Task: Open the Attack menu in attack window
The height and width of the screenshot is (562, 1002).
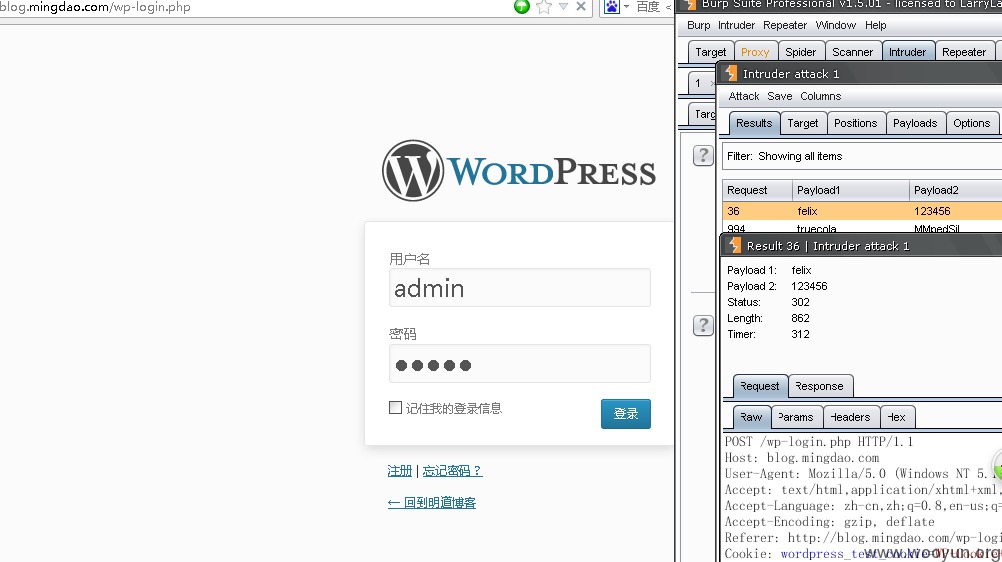Action: [x=744, y=97]
